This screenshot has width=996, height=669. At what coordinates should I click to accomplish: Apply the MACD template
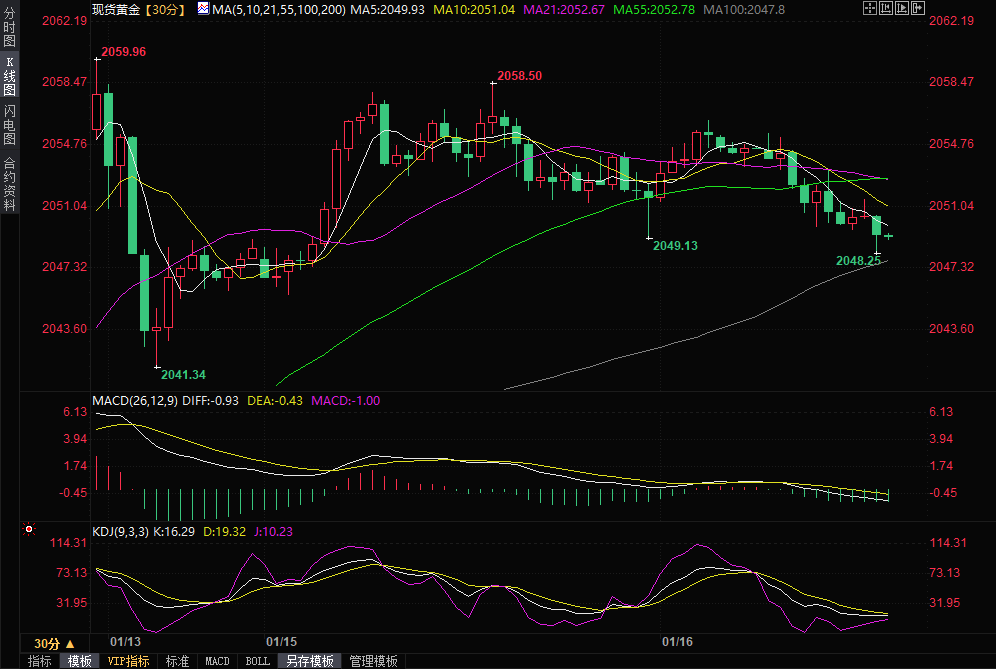pos(217,661)
